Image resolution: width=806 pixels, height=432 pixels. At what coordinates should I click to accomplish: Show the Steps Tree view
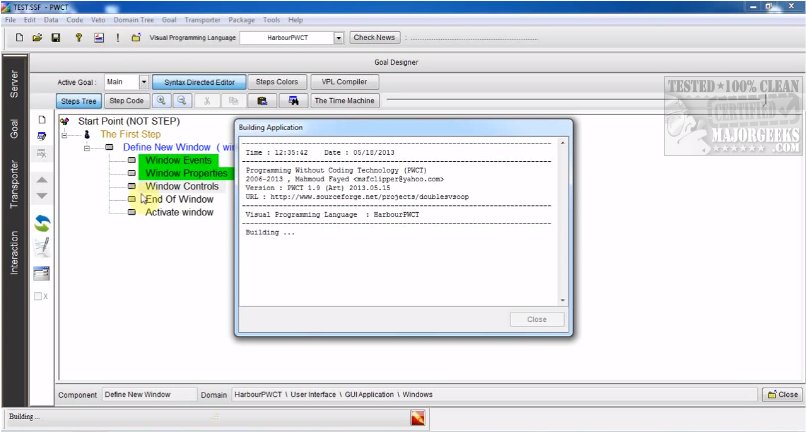[x=79, y=101]
